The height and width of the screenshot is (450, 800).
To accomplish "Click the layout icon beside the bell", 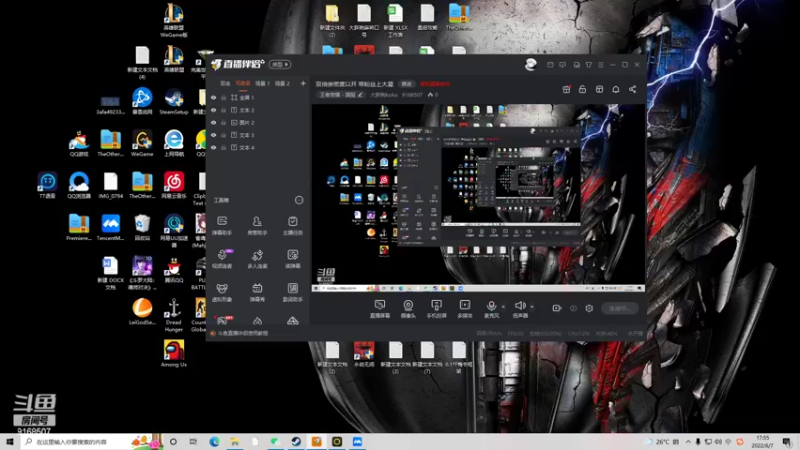I will pos(599,89).
